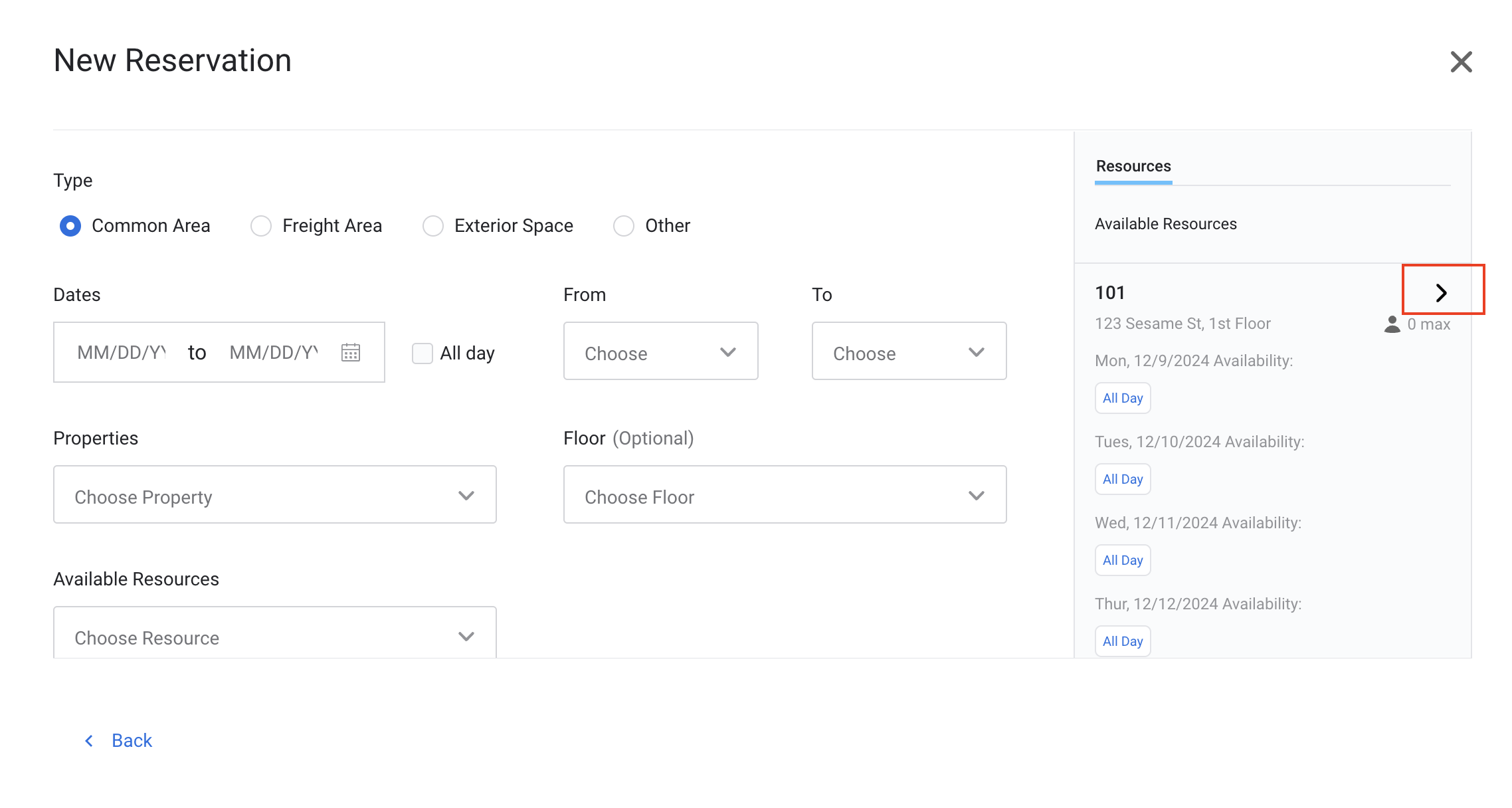This screenshot has width=1512, height=808.
Task: Click the Back arrow icon
Action: (x=89, y=740)
